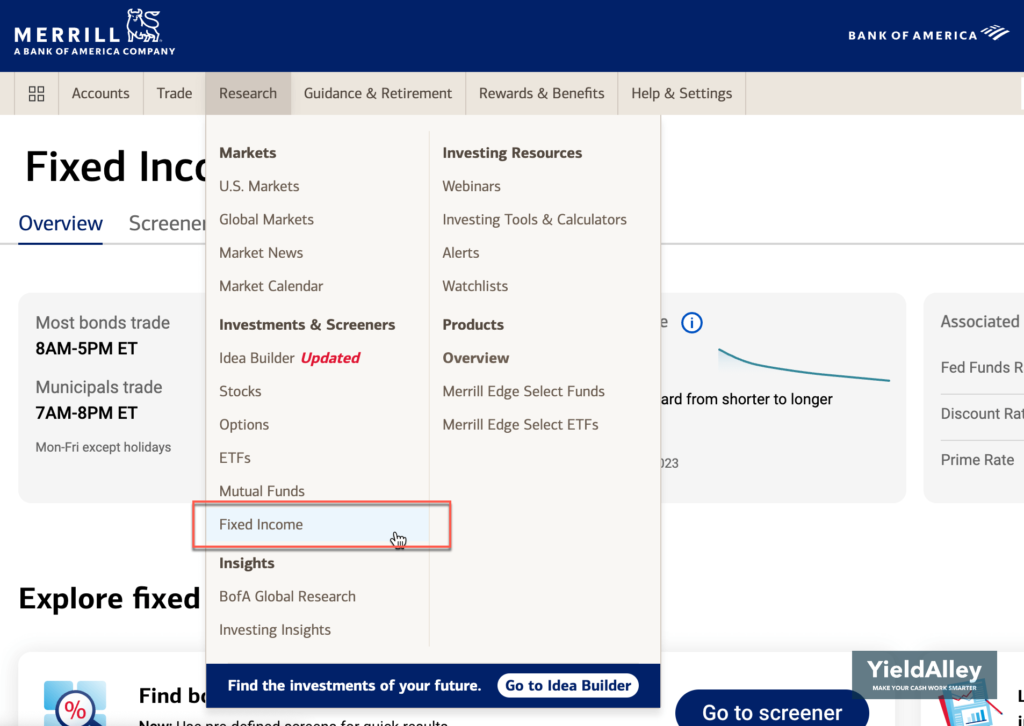Screen dimensions: 1024x726
Task: Open the Accounts menu
Action: (x=100, y=93)
